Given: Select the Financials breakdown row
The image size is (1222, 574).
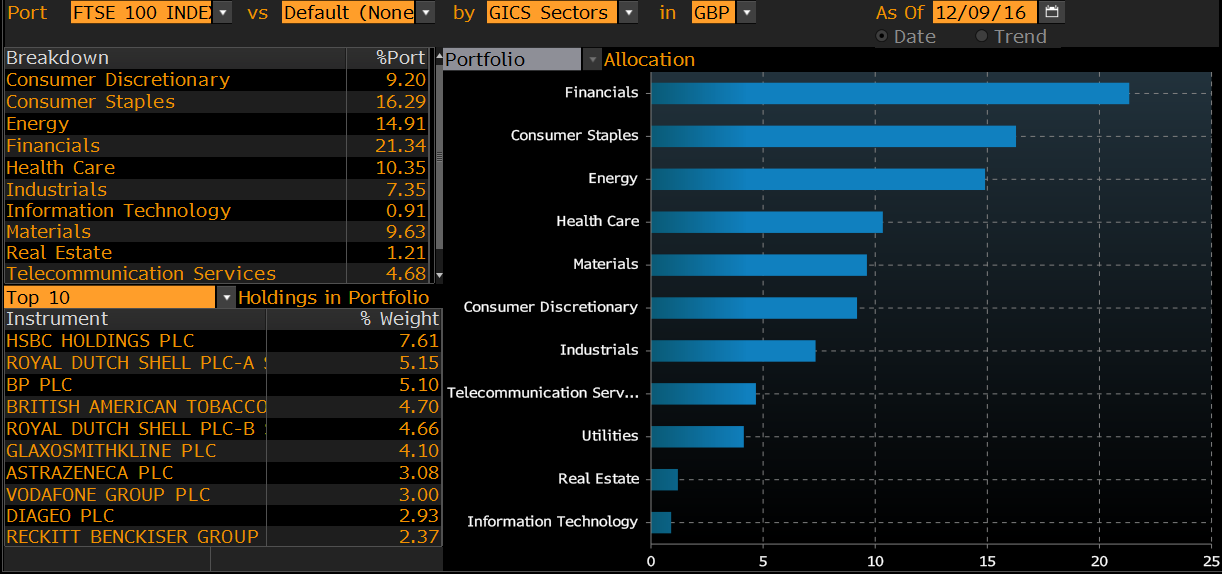Looking at the screenshot, I should 217,145.
